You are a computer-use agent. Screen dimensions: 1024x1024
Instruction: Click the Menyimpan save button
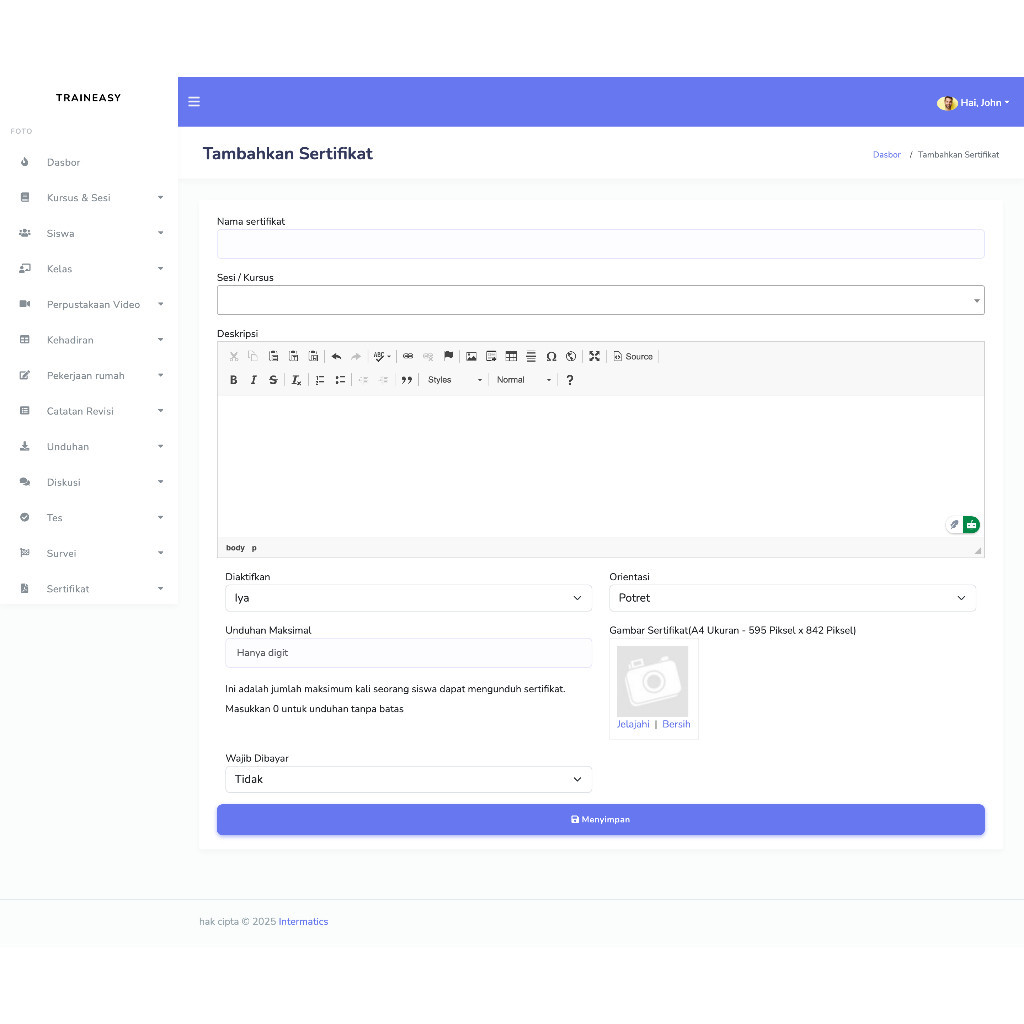[600, 819]
